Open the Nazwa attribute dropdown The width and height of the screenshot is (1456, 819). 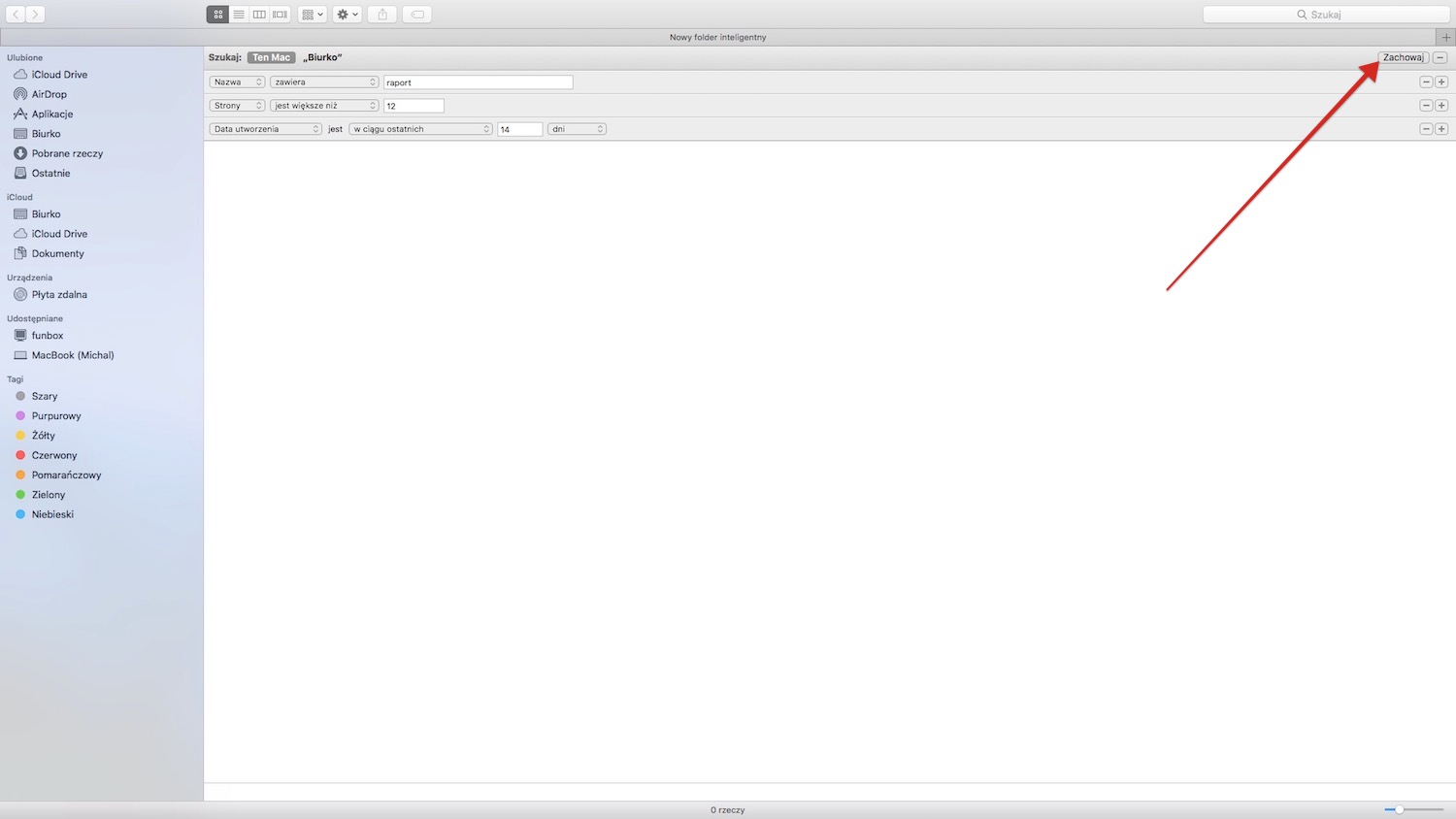237,82
